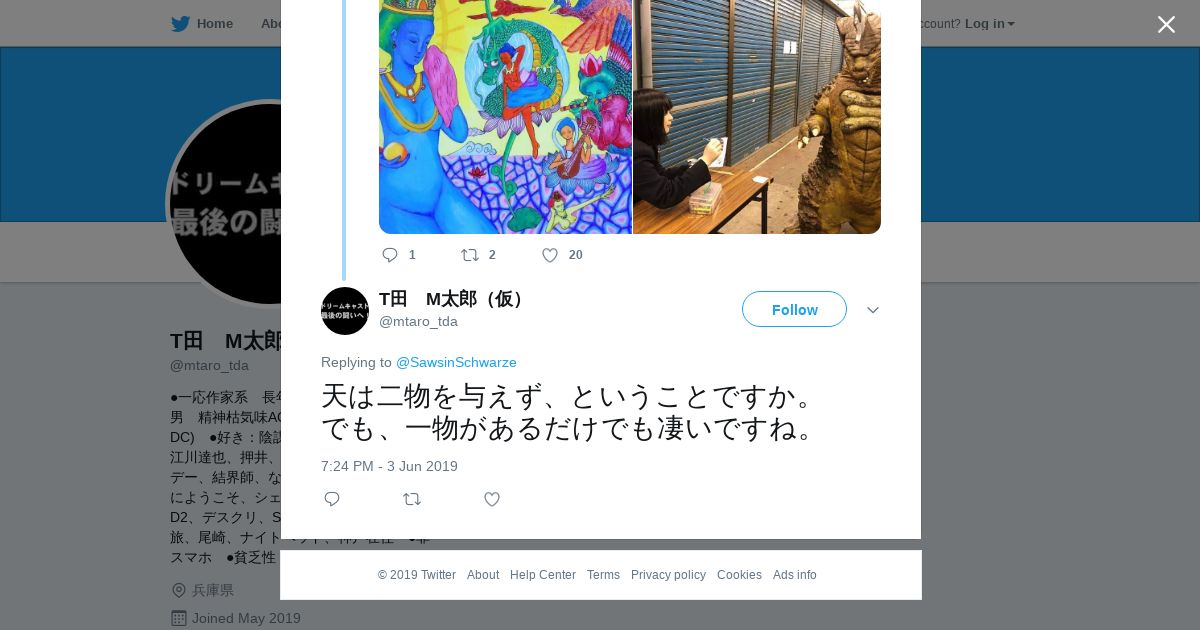
Task: Retweet the parent tweet showing 2 retweets
Action: 470,255
